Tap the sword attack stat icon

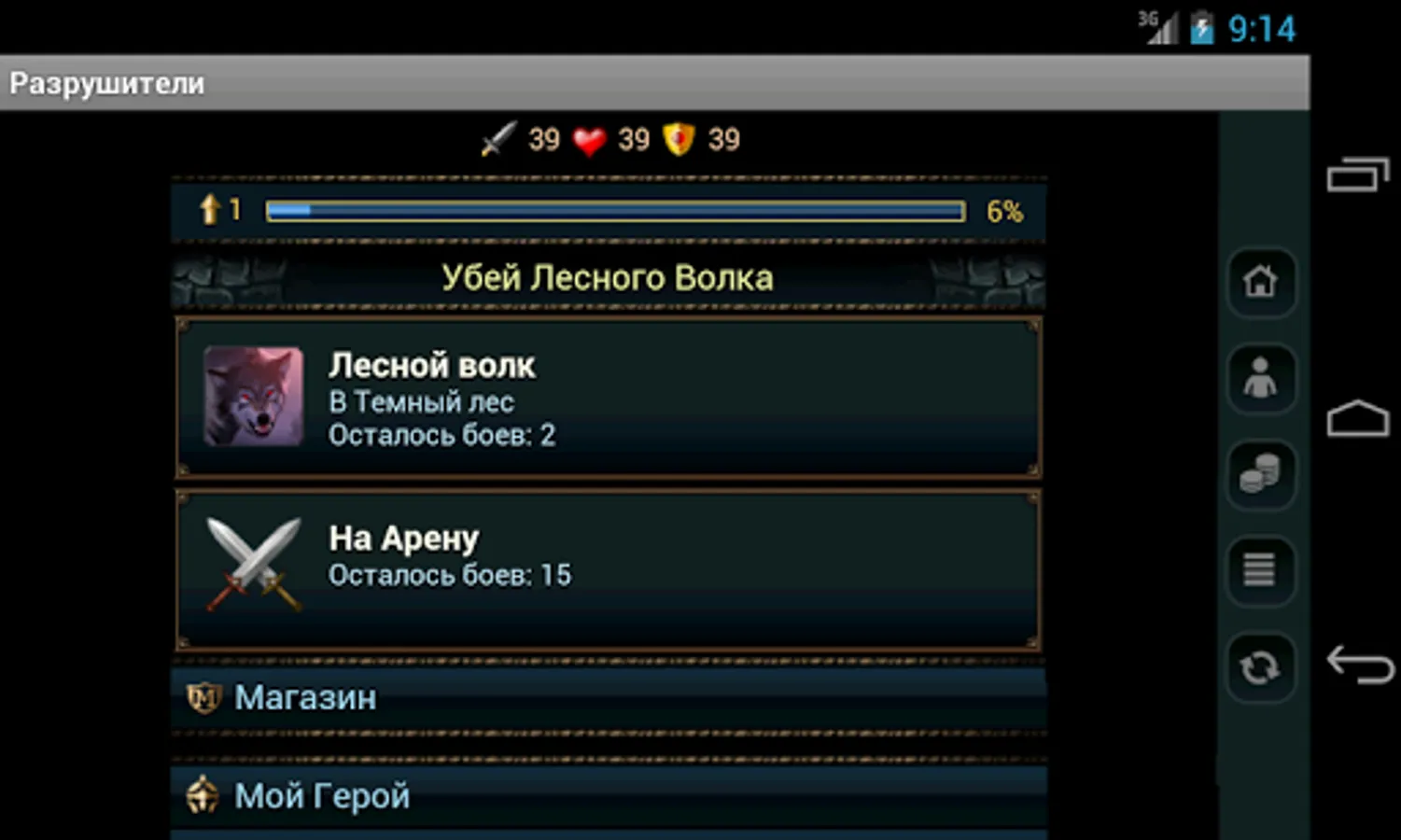click(x=498, y=140)
